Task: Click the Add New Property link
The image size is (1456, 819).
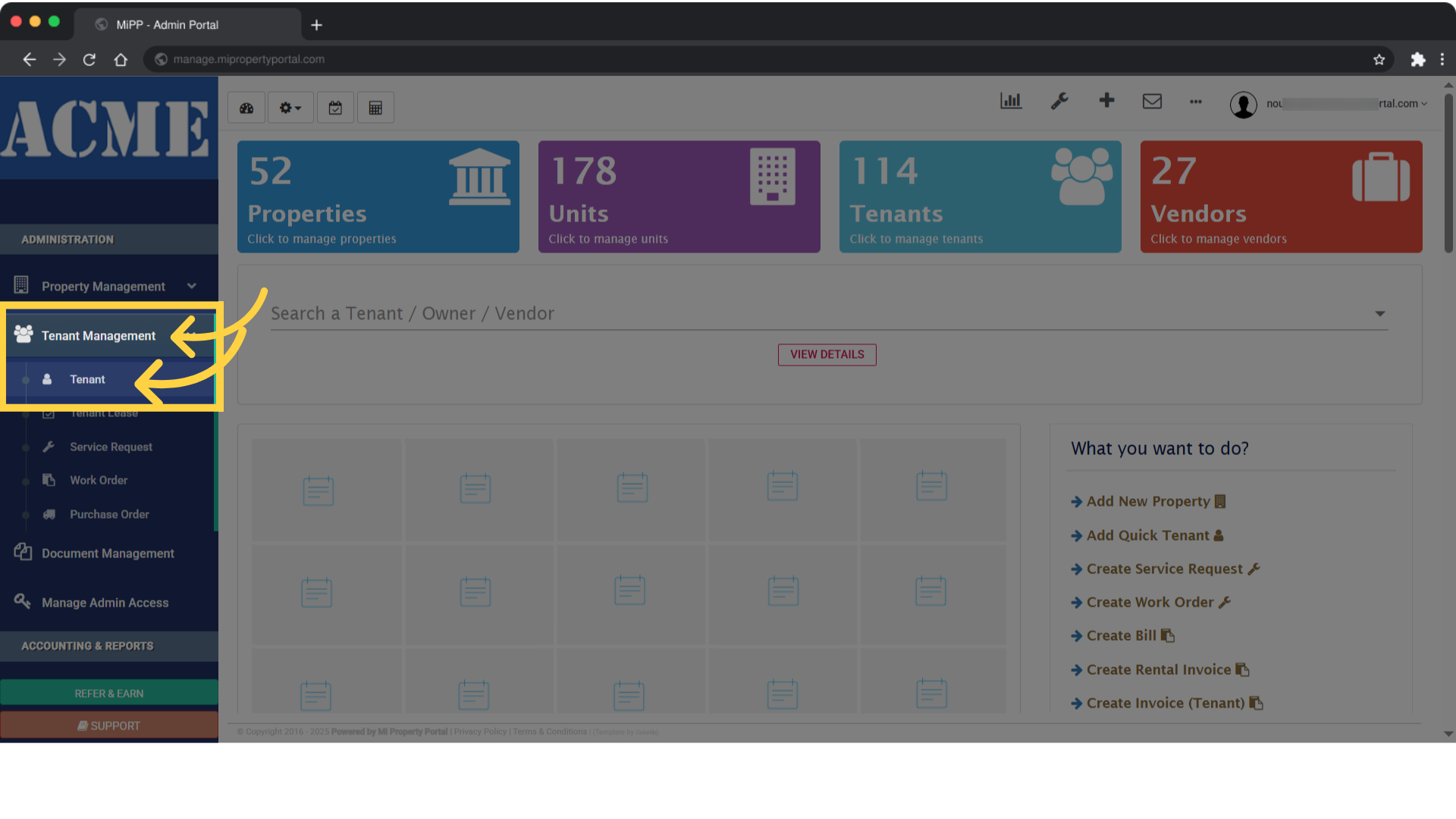Action: pos(1147,500)
